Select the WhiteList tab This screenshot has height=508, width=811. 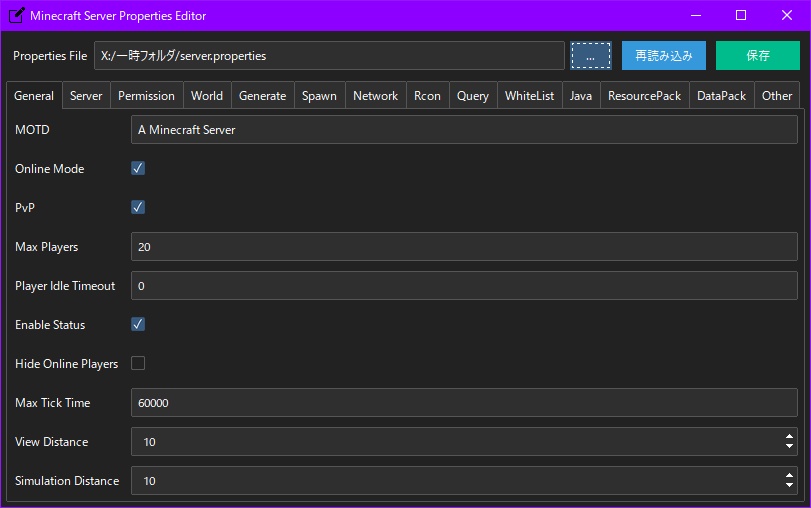tap(530, 96)
